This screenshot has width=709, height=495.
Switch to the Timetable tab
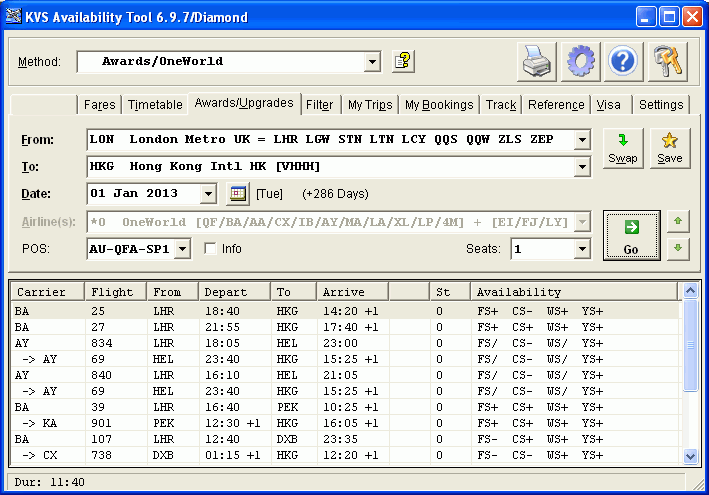point(155,105)
